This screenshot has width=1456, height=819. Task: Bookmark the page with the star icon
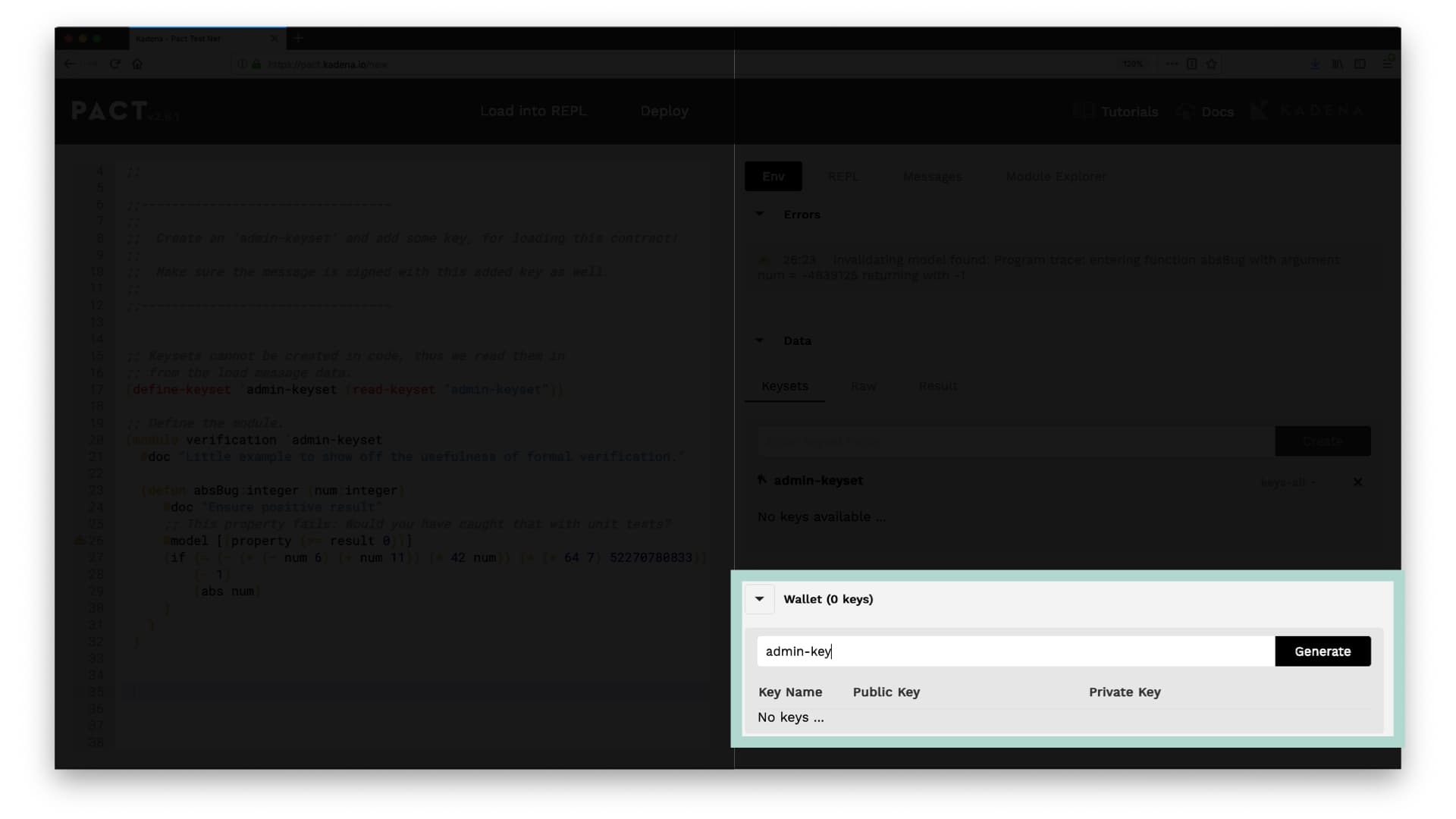click(1212, 64)
